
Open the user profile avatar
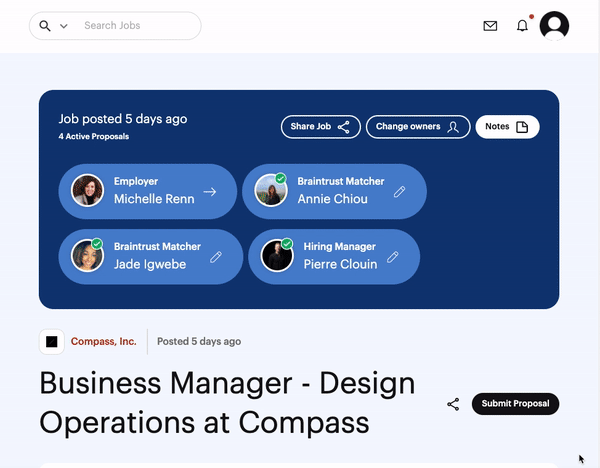(554, 26)
